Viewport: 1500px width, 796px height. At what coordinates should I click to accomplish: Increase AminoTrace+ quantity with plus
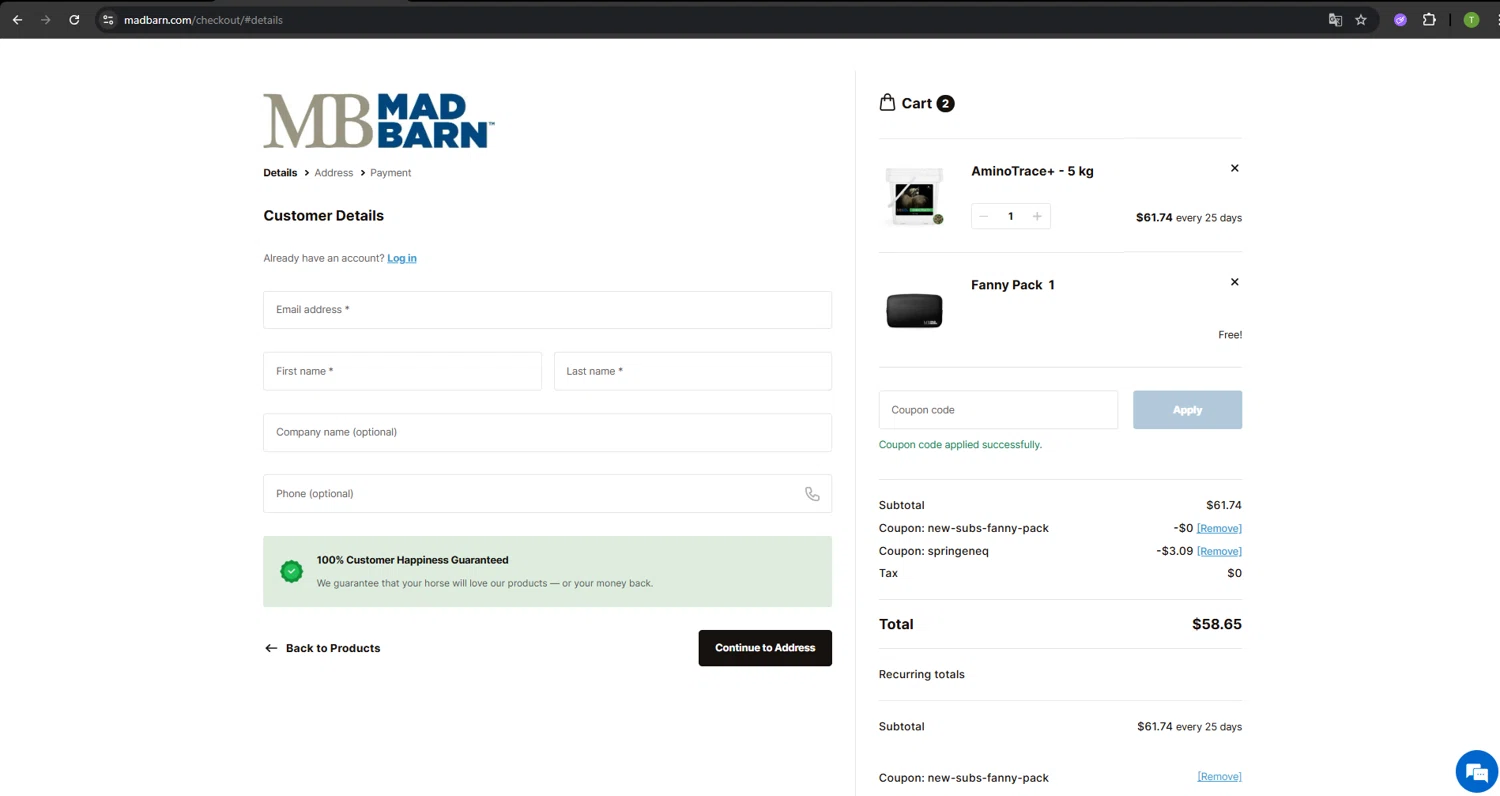pos(1037,216)
